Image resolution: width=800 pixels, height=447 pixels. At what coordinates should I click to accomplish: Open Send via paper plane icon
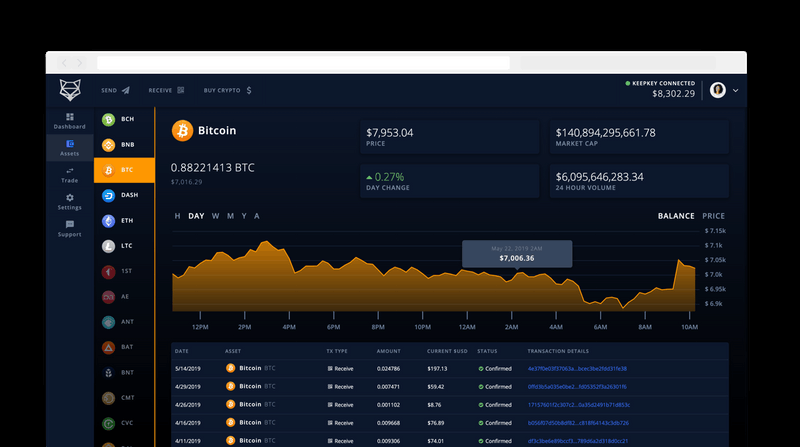tap(126, 90)
